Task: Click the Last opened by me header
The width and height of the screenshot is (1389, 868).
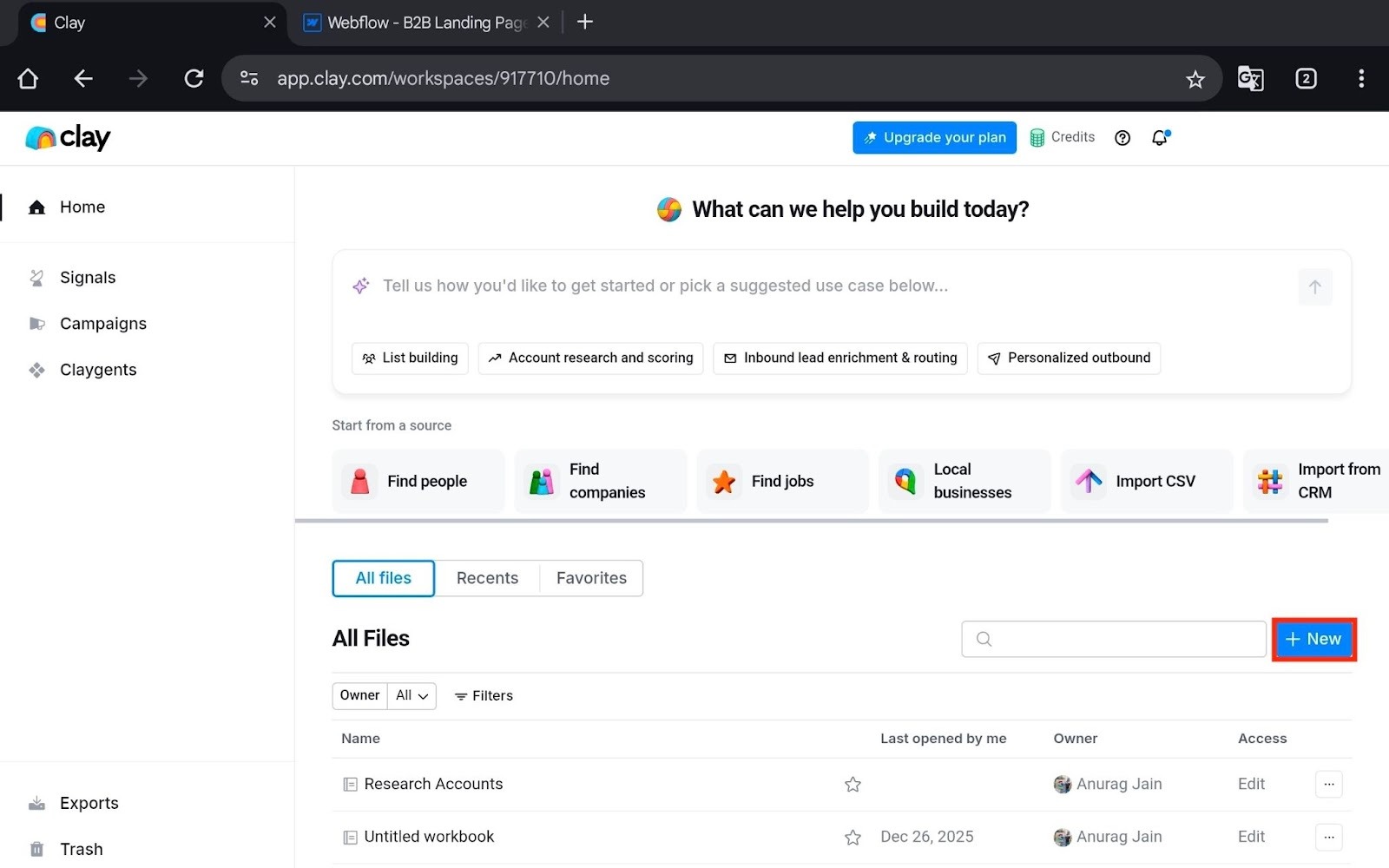Action: click(943, 739)
